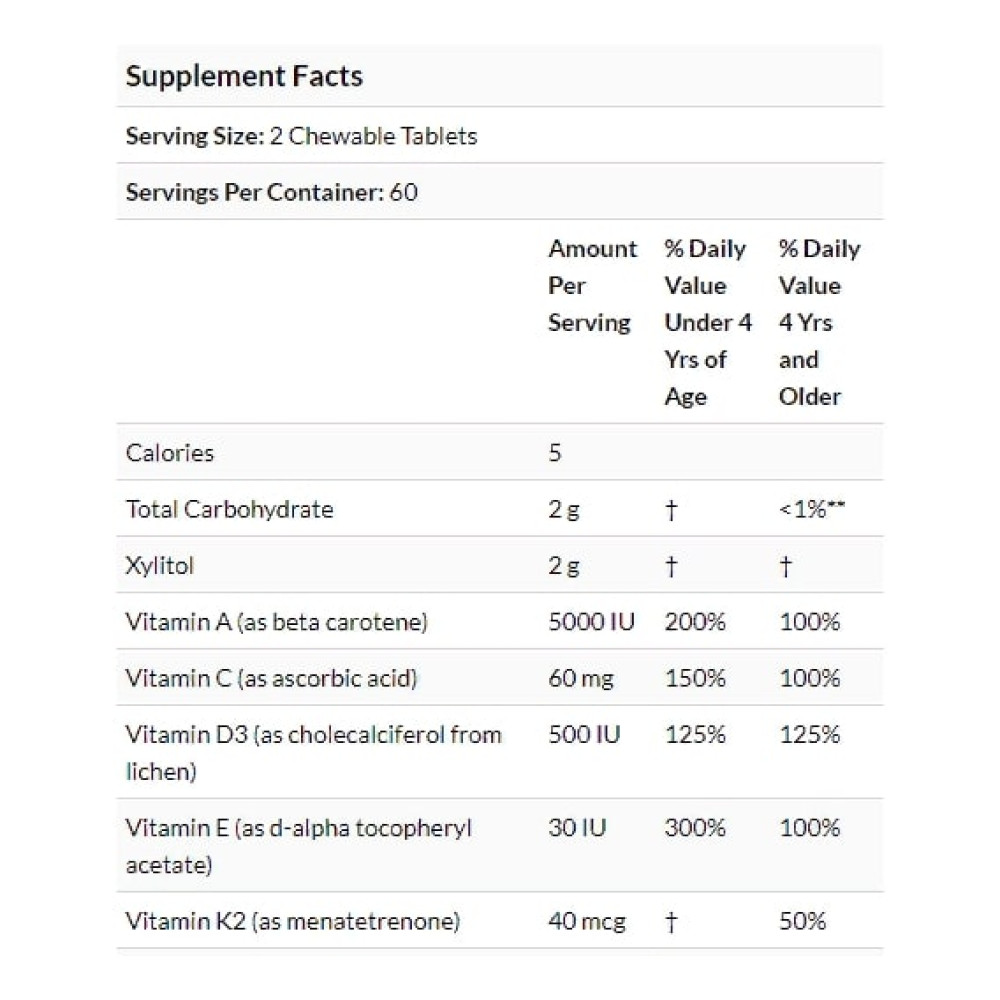The height and width of the screenshot is (1000, 1000).
Task: Click Vitamin A (as beta carotene) label
Action: point(277,622)
